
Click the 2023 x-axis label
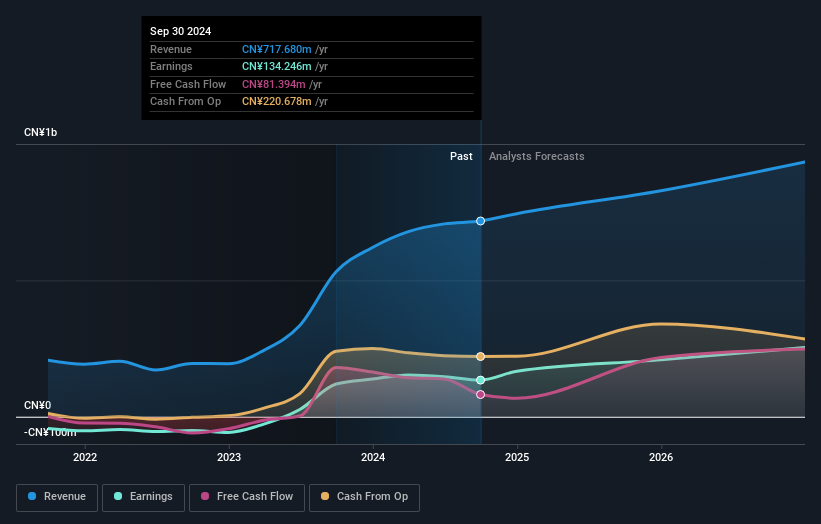coord(229,457)
